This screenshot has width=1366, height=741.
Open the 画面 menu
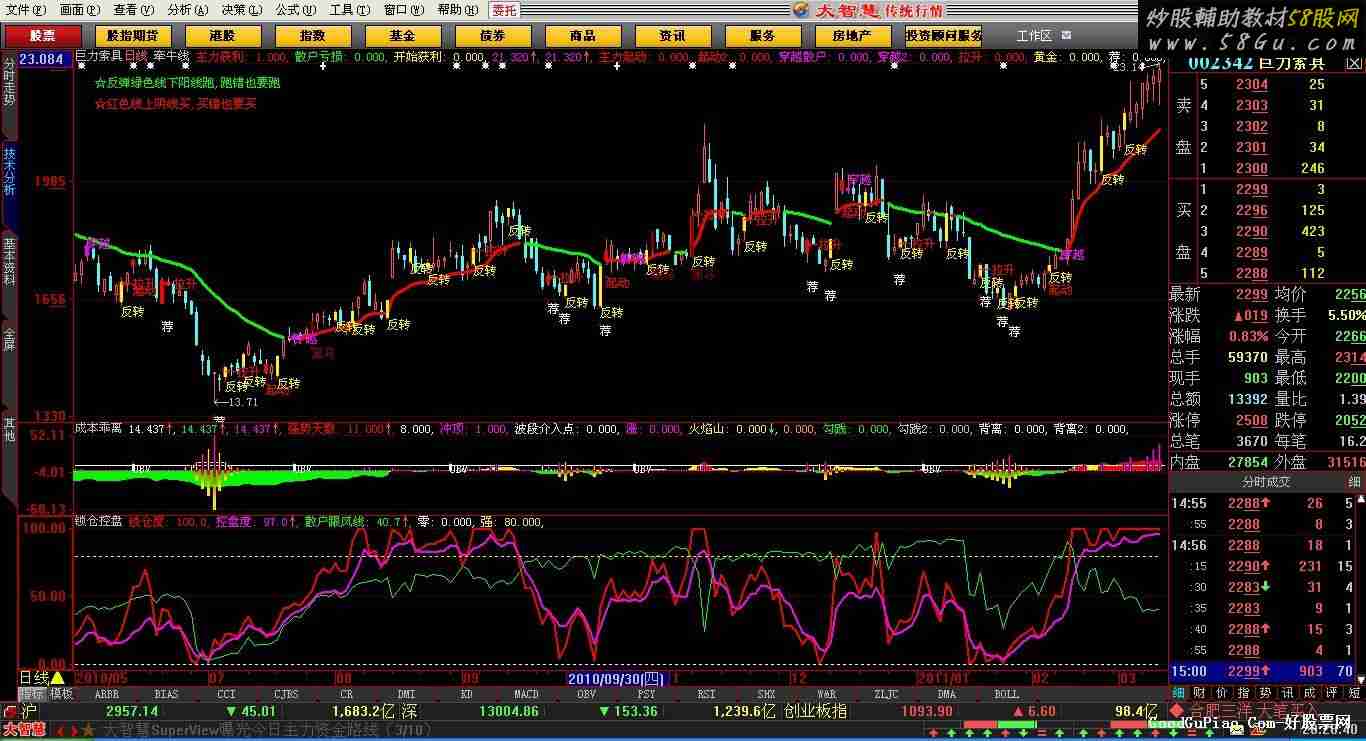tap(79, 9)
